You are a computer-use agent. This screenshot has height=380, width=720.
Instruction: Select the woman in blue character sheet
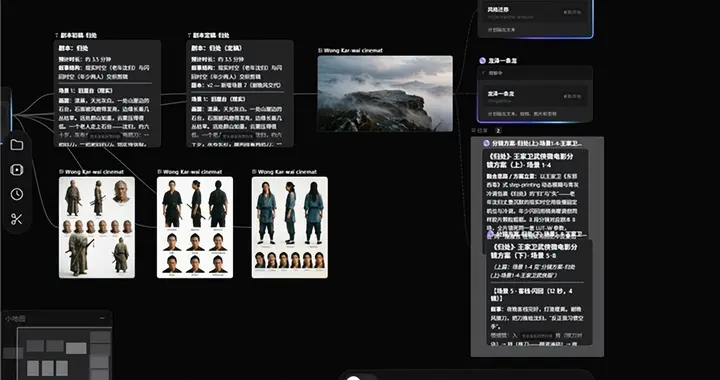tap(290, 227)
